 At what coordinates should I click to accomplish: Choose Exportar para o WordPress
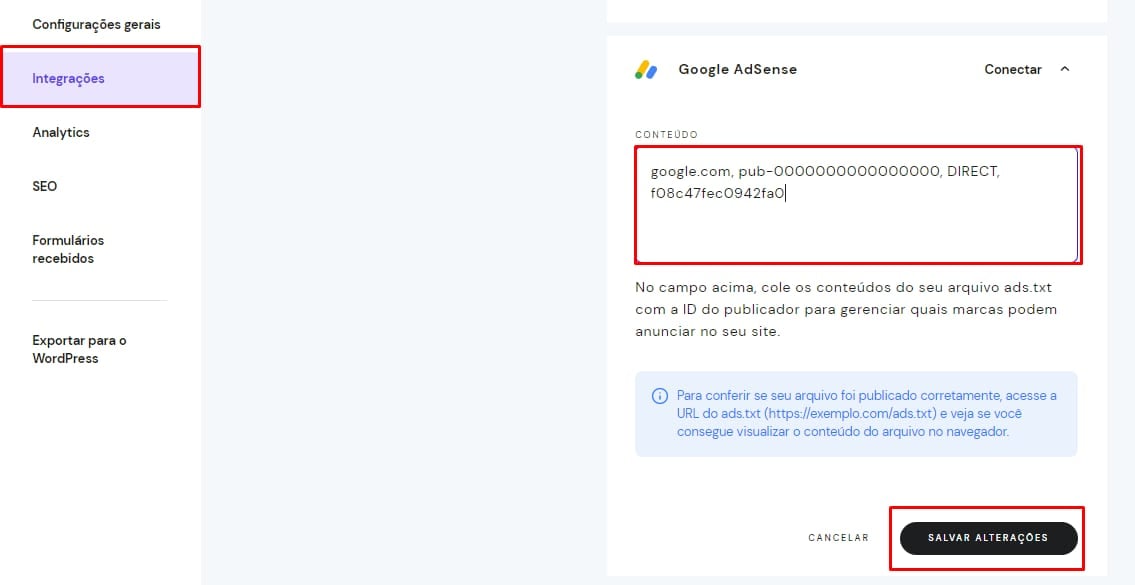(79, 349)
